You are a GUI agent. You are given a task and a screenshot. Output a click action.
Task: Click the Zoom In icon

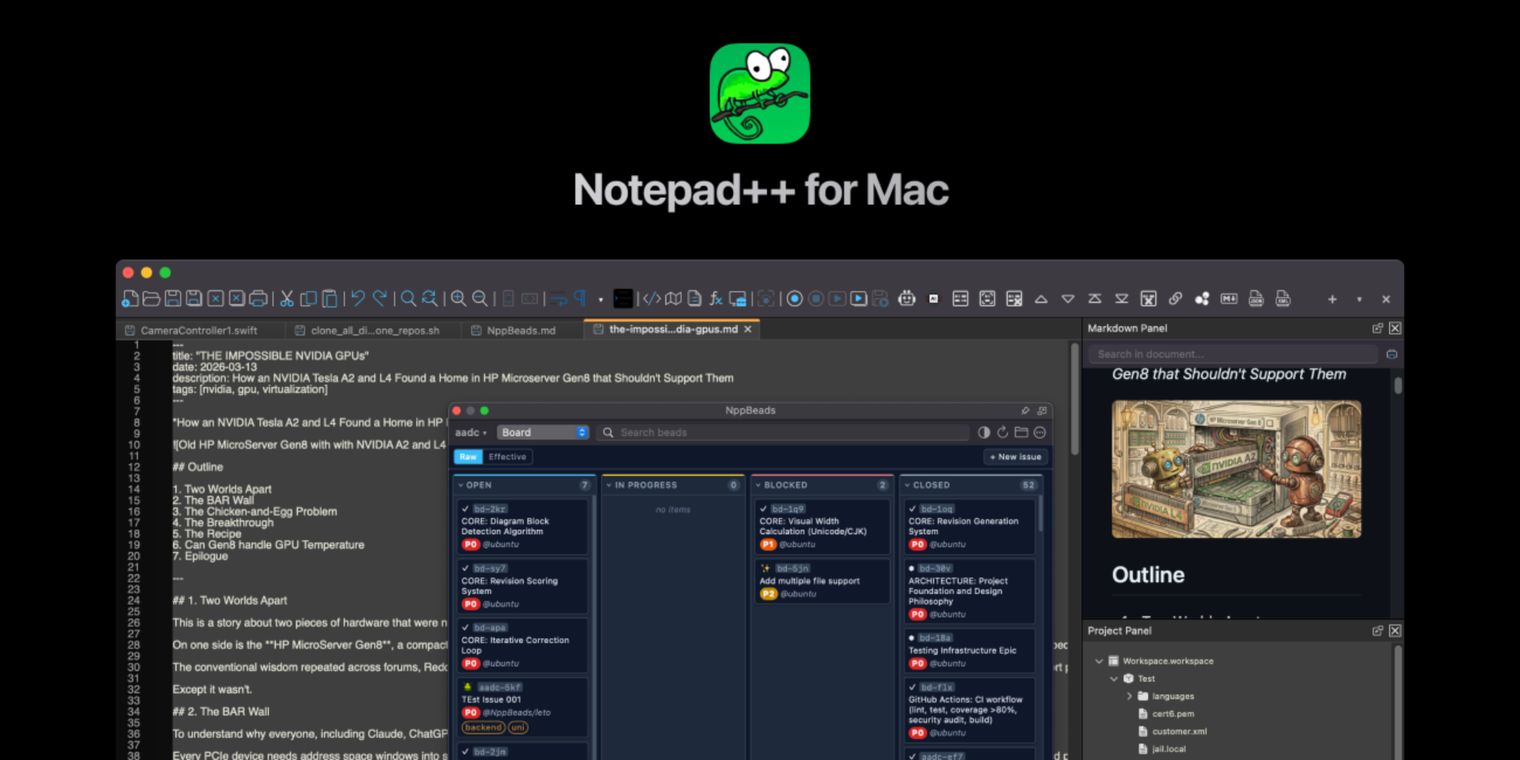[x=458, y=298]
